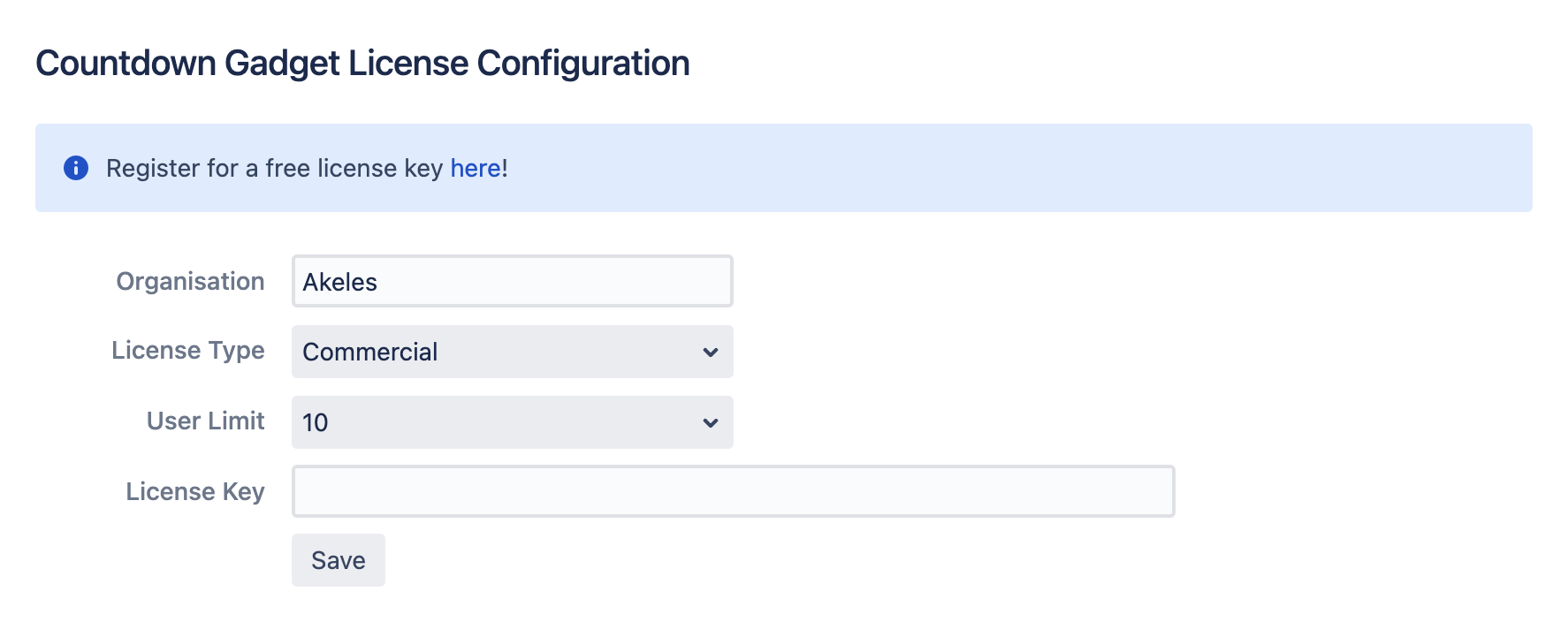Click the Save button
The image size is (1568, 622).
point(338,560)
